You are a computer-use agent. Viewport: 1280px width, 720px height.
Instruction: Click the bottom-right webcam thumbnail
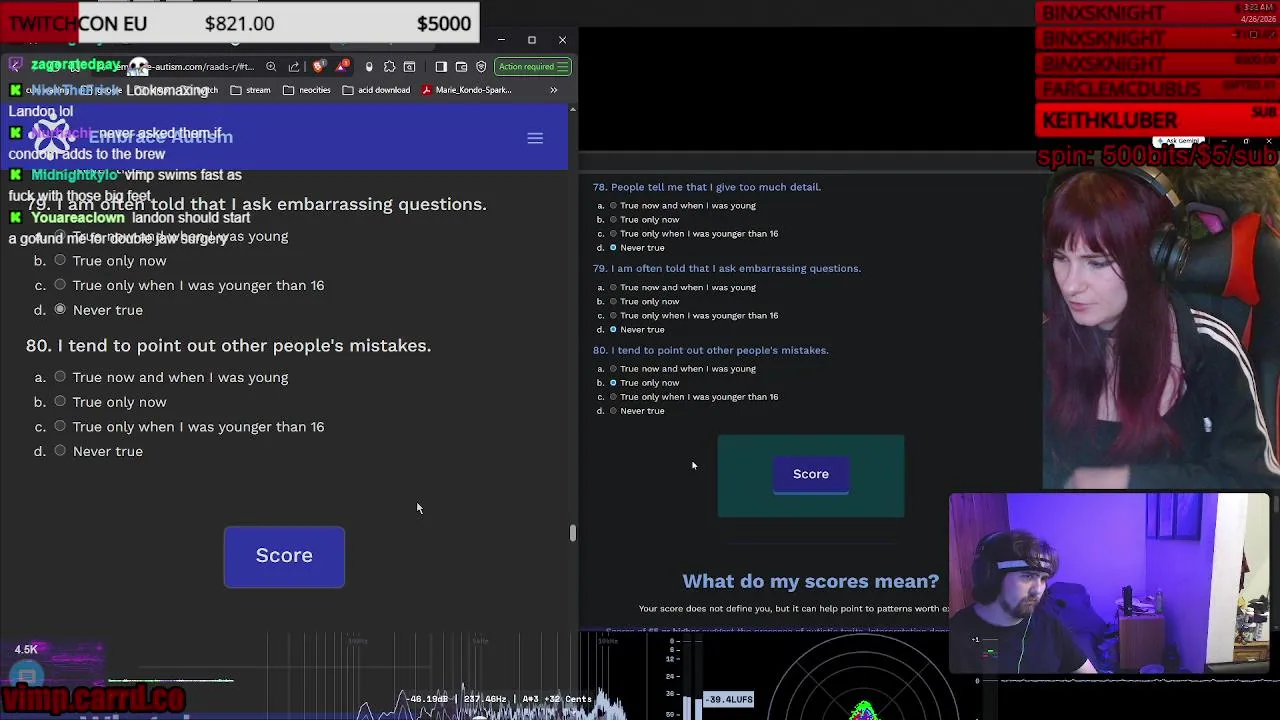(1109, 583)
